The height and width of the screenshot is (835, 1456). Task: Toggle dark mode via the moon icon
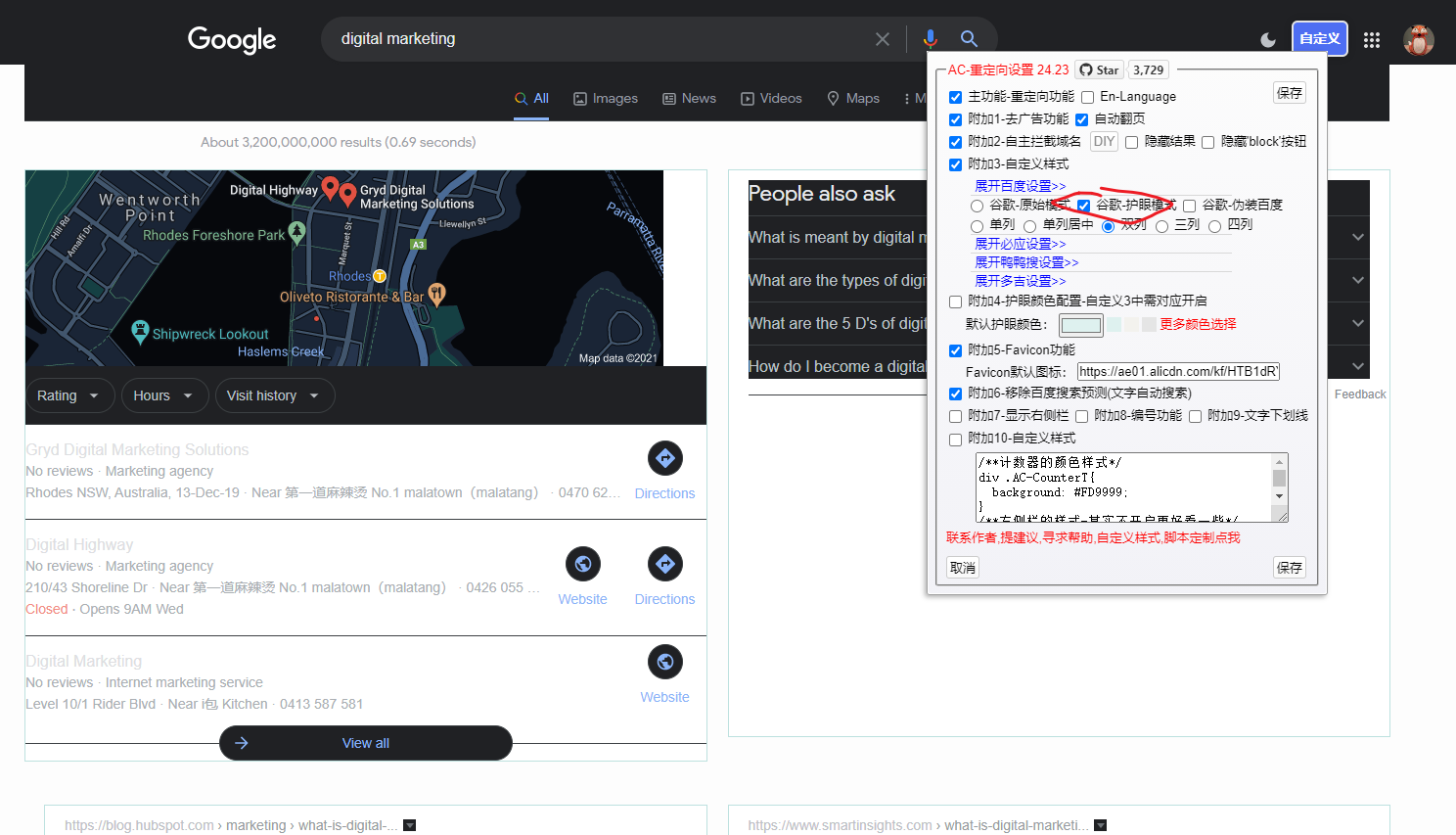[x=1268, y=38]
